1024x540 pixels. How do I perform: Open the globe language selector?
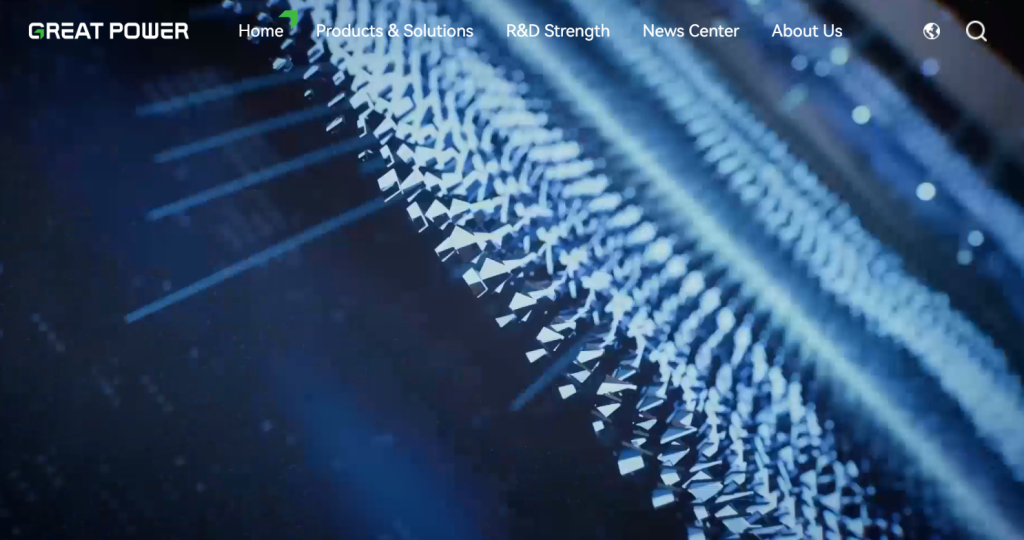[x=931, y=31]
